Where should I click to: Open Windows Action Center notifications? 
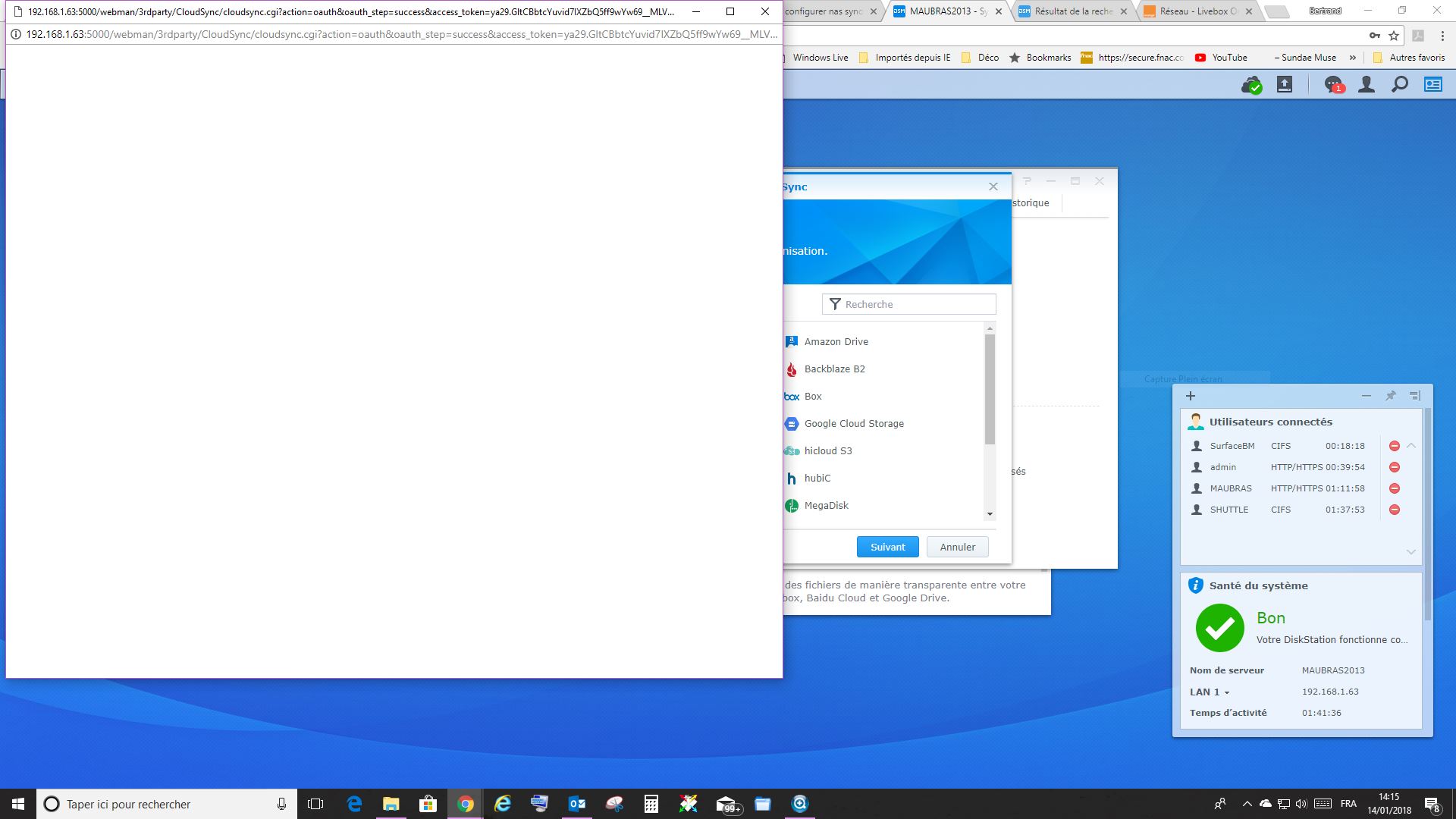point(1432,804)
